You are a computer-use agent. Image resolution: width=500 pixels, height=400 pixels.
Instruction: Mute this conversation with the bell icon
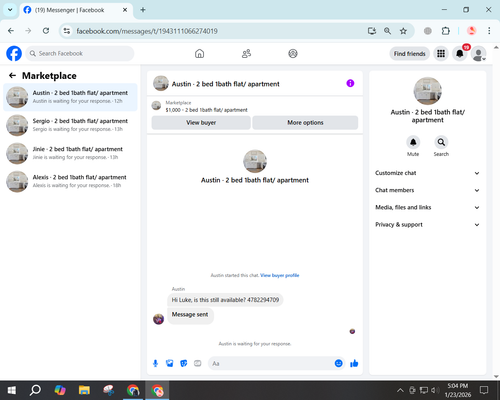coord(413,142)
